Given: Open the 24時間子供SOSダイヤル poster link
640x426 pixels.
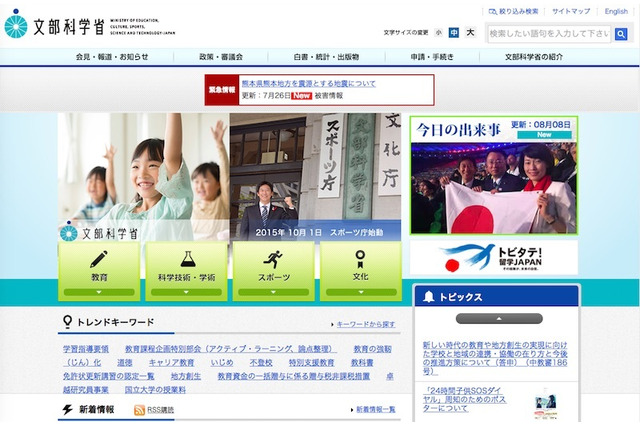Looking at the screenshot, I should coord(464,399).
